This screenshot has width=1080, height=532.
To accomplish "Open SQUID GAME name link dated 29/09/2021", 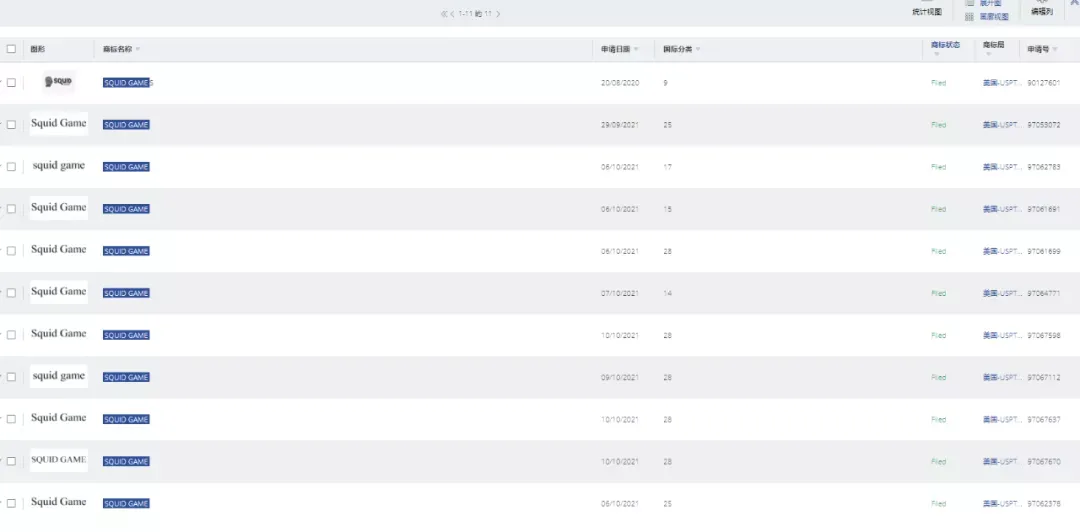I will pos(126,125).
